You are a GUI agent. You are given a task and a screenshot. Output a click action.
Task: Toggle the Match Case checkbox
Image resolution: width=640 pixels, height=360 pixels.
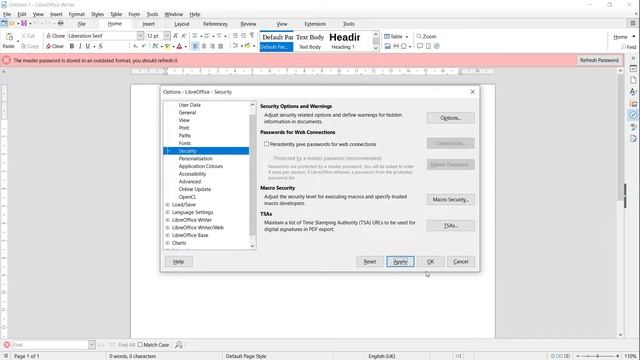click(x=140, y=345)
